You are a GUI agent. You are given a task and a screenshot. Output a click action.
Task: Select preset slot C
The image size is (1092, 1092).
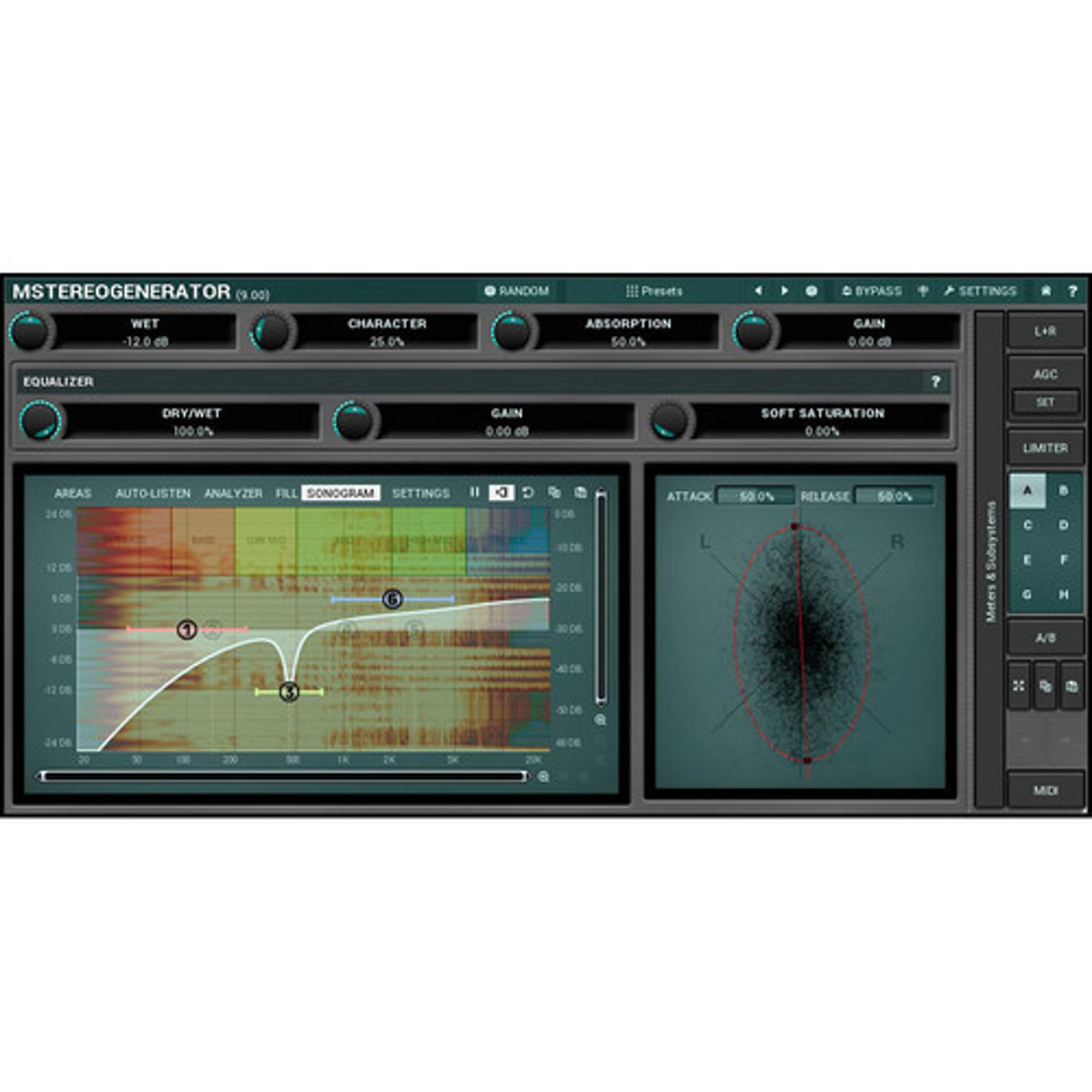tap(1027, 525)
